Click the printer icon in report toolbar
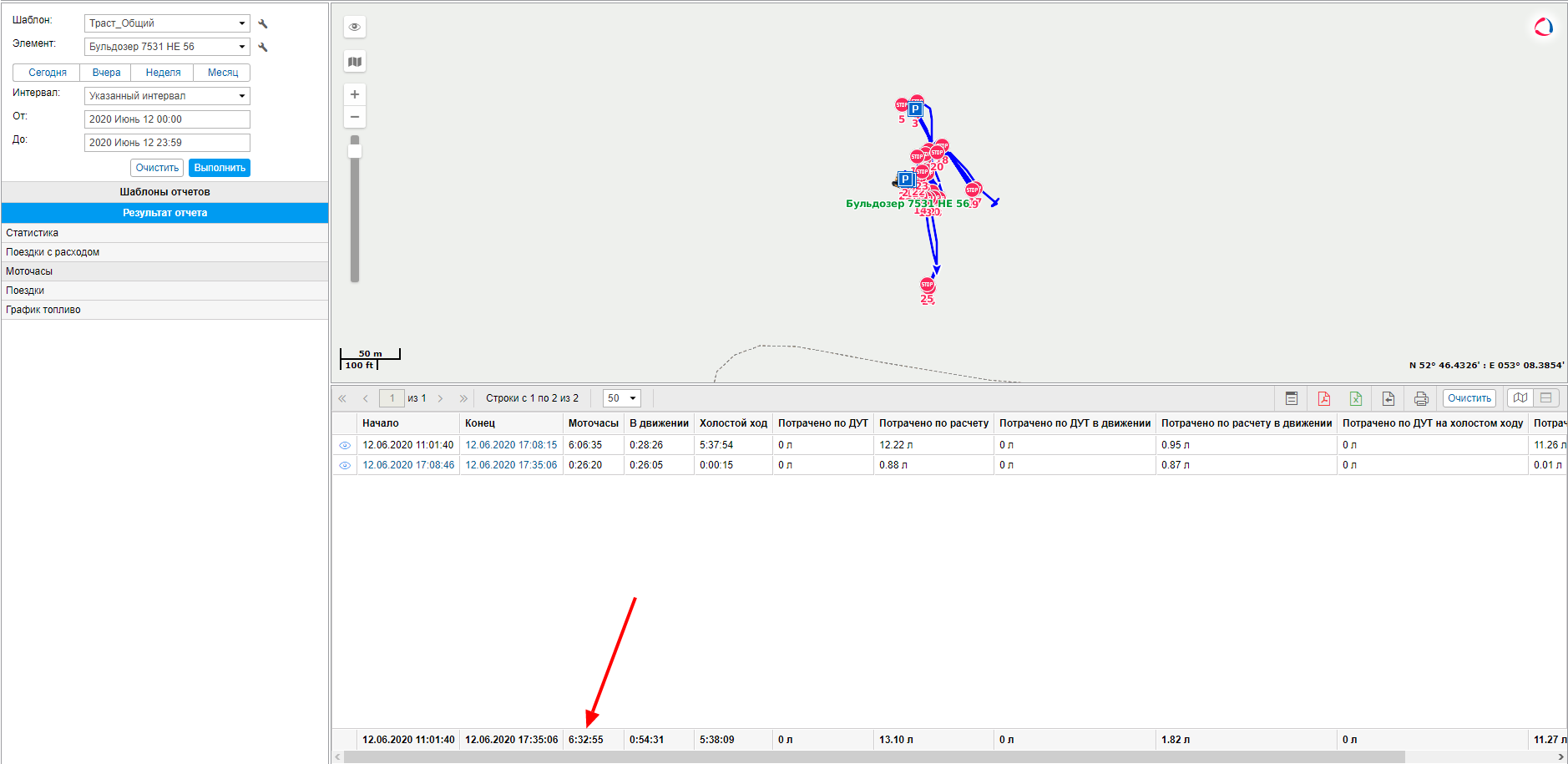The width and height of the screenshot is (1568, 764). click(1421, 398)
